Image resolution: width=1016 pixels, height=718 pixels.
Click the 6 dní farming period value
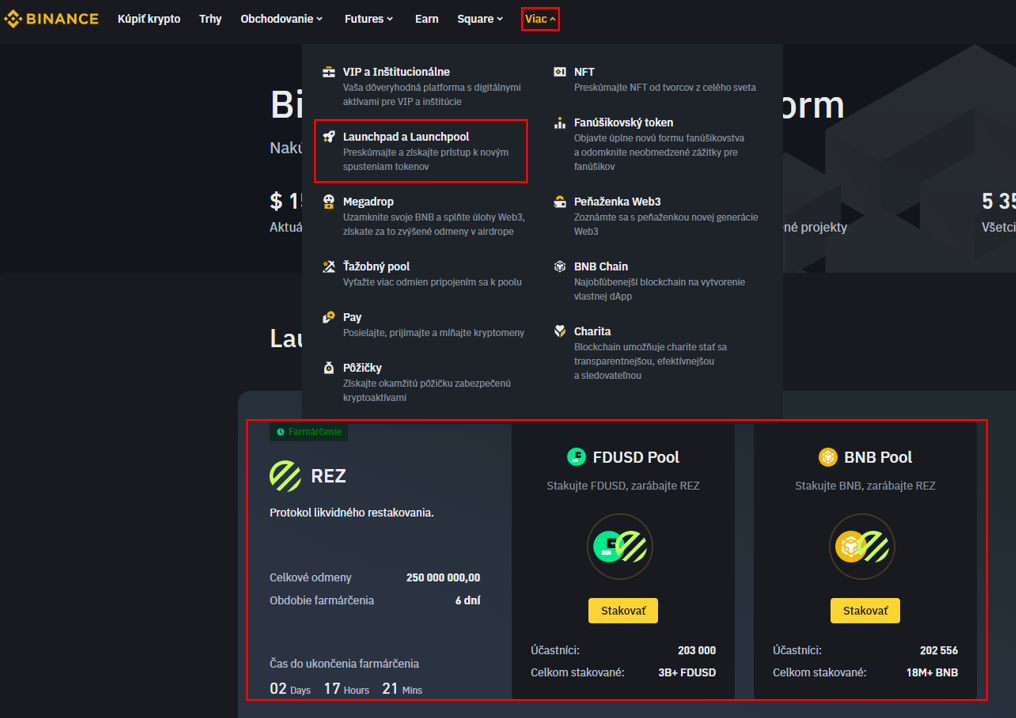click(x=468, y=601)
